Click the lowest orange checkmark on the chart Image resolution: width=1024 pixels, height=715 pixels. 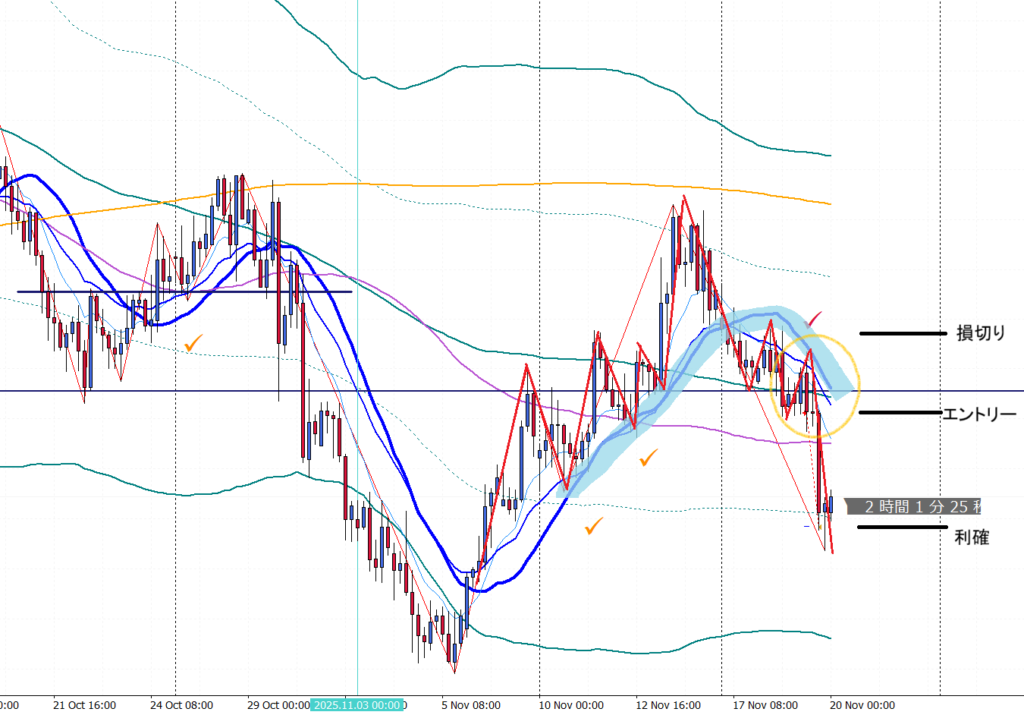595,526
